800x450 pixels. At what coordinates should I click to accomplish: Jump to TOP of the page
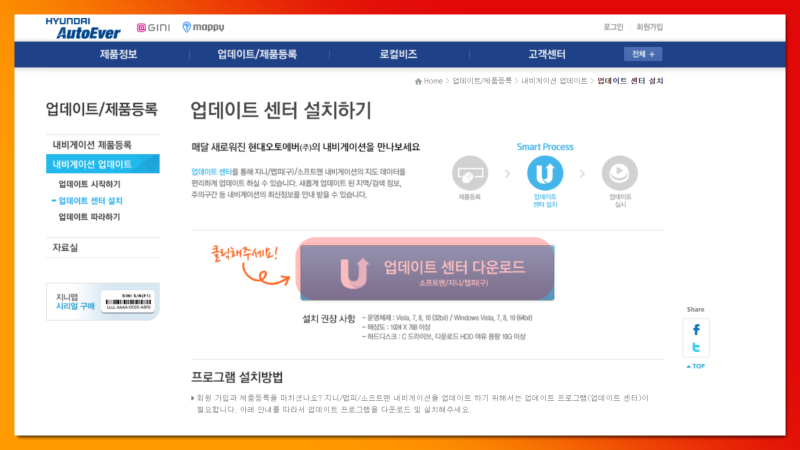tap(695, 366)
